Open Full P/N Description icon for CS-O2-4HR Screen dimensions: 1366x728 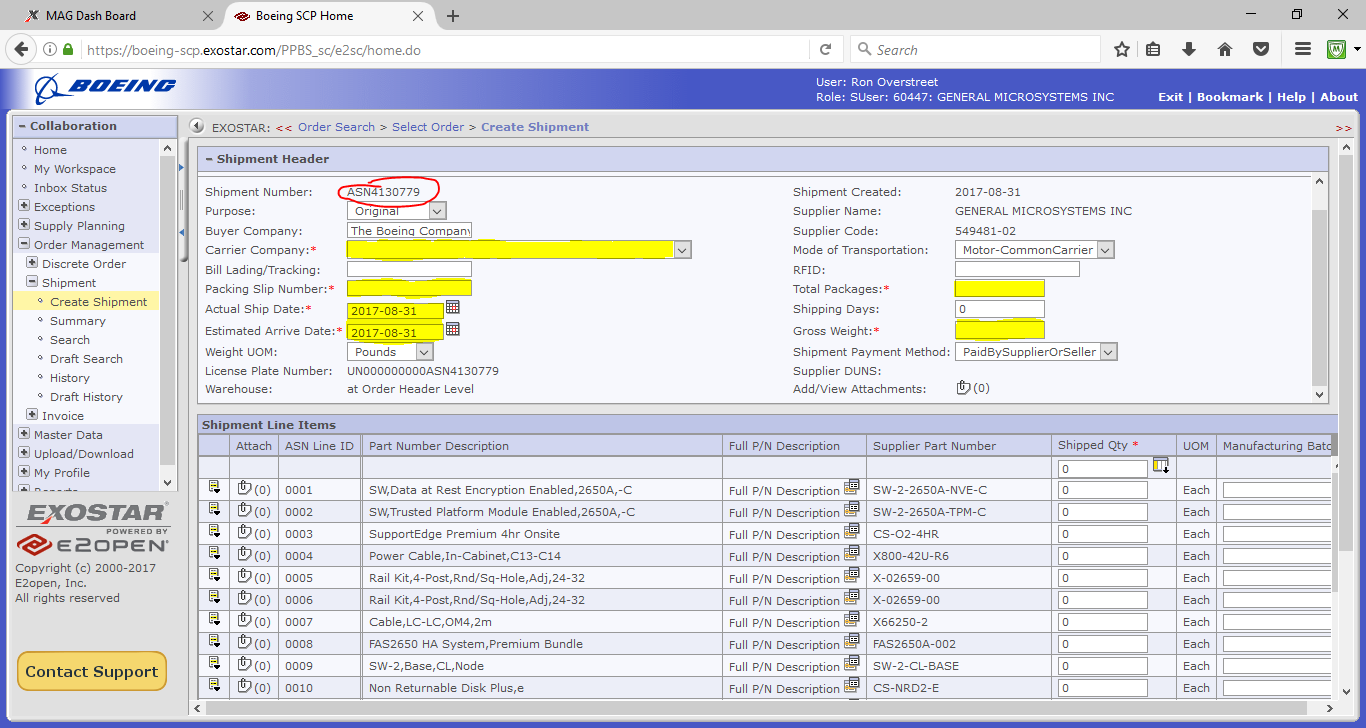[851, 532]
